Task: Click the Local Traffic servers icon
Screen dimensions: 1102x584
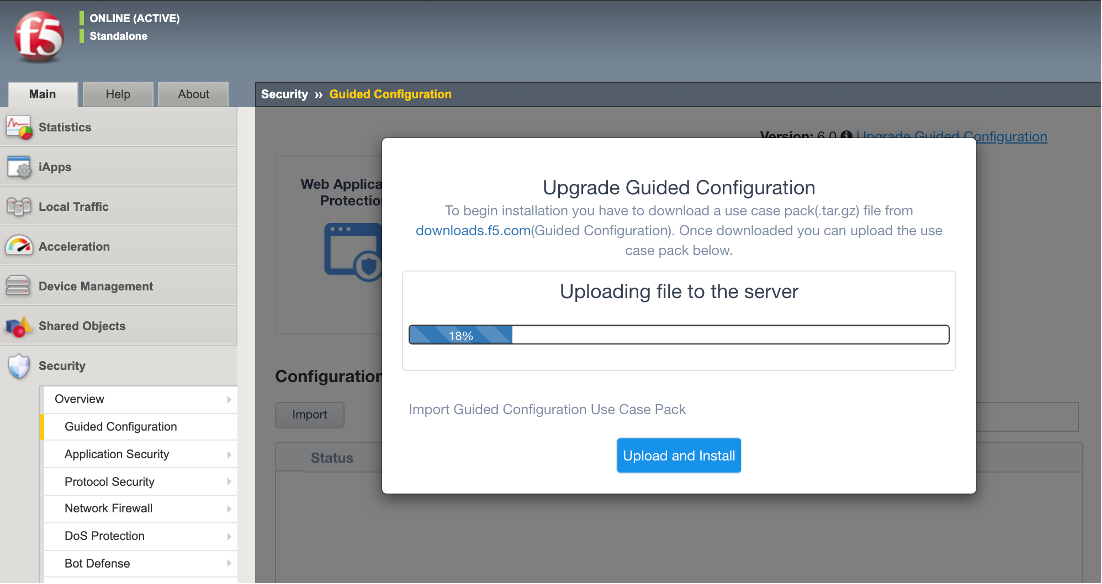Action: [19, 207]
